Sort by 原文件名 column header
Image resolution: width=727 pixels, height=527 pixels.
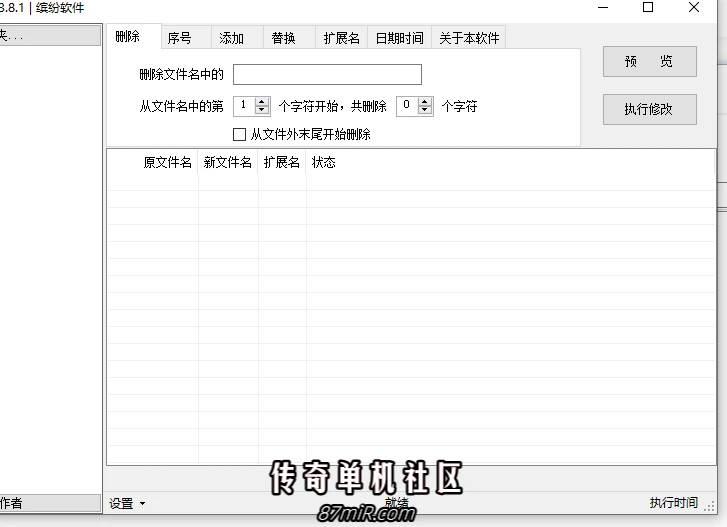(x=153, y=163)
